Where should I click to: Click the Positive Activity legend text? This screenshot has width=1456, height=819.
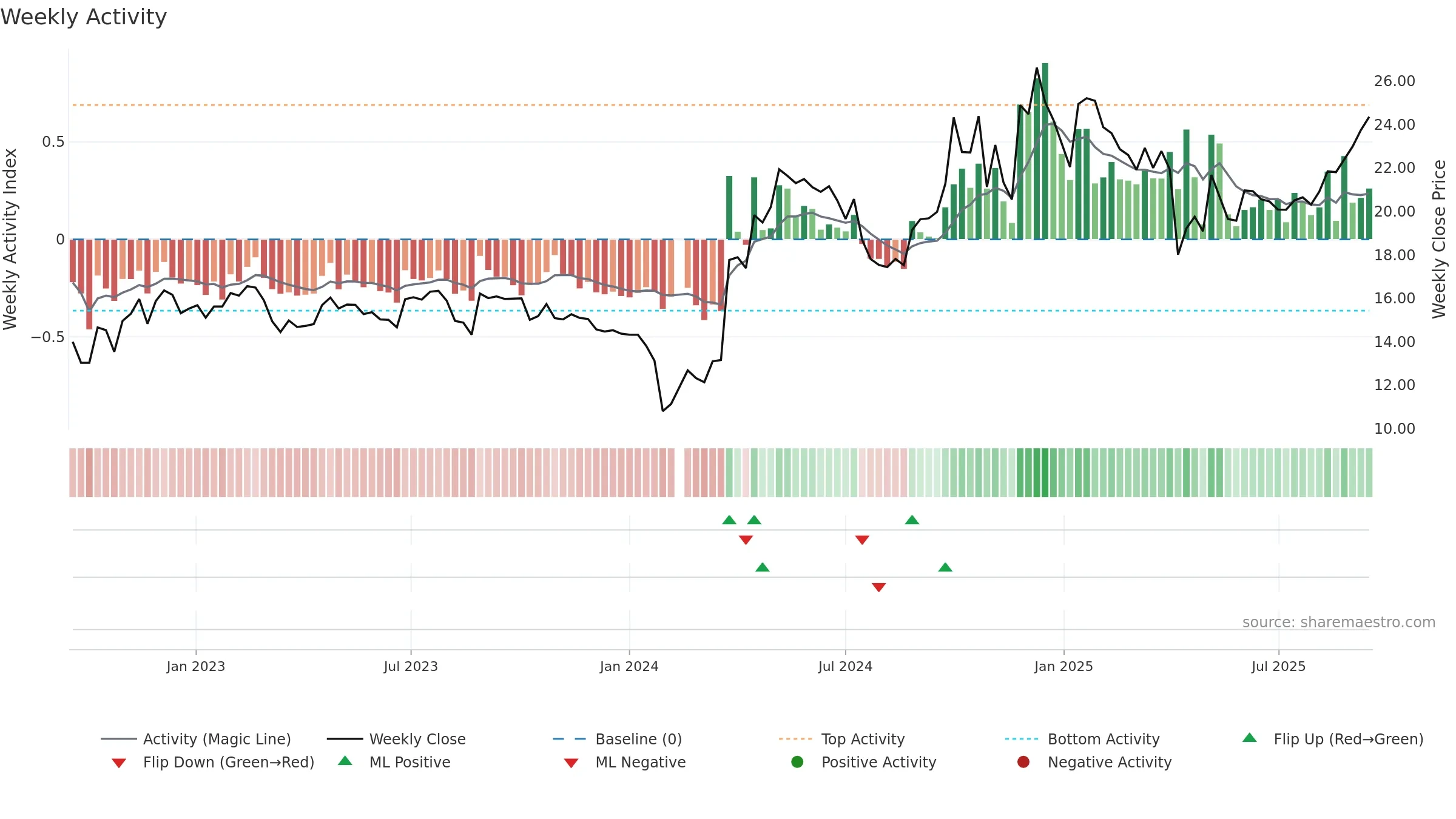tap(879, 762)
